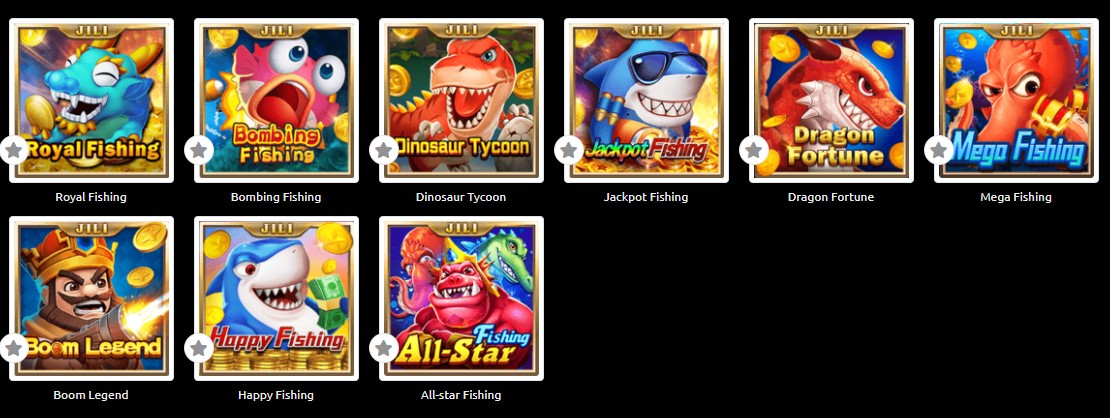Select the Jackpot Fishing shark thumbnail

point(646,101)
